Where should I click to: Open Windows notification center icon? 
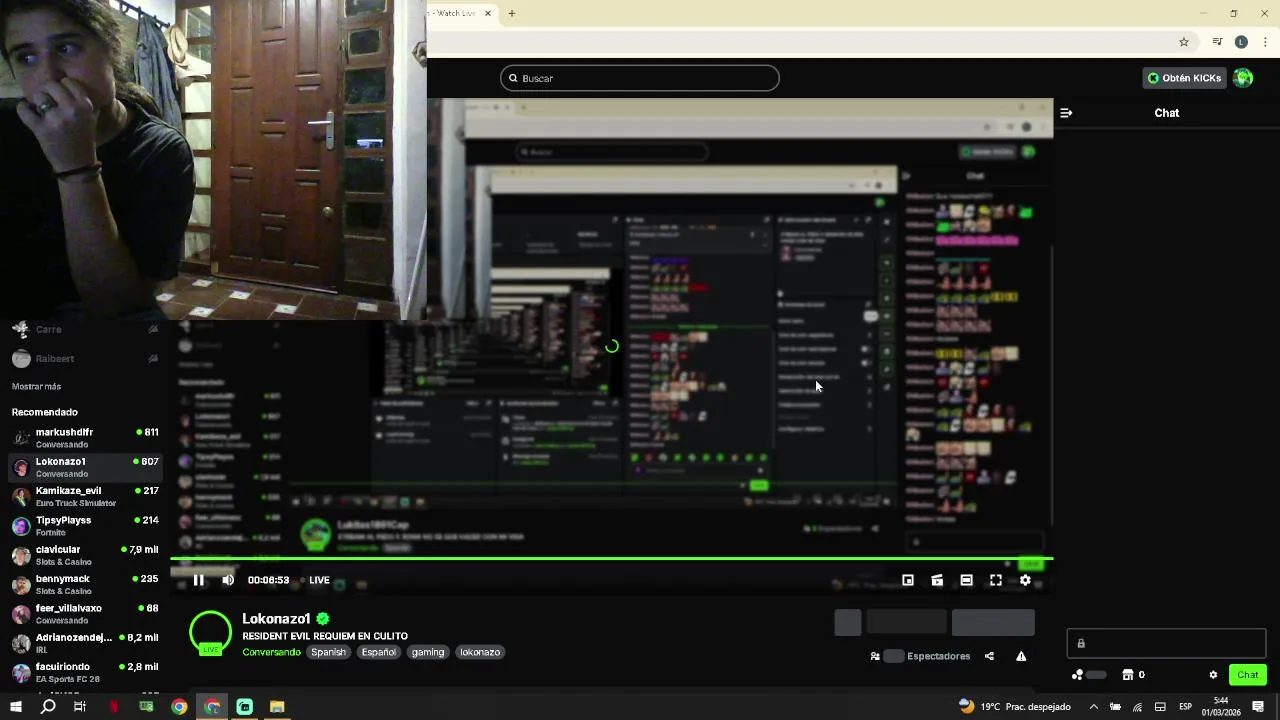(x=1258, y=706)
